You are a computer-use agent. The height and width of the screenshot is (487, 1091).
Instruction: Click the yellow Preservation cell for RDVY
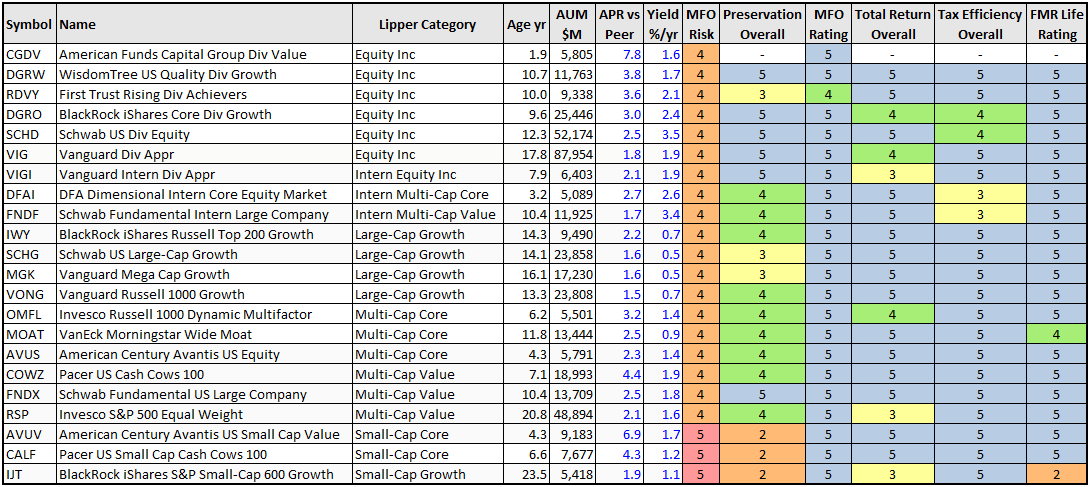point(762,94)
